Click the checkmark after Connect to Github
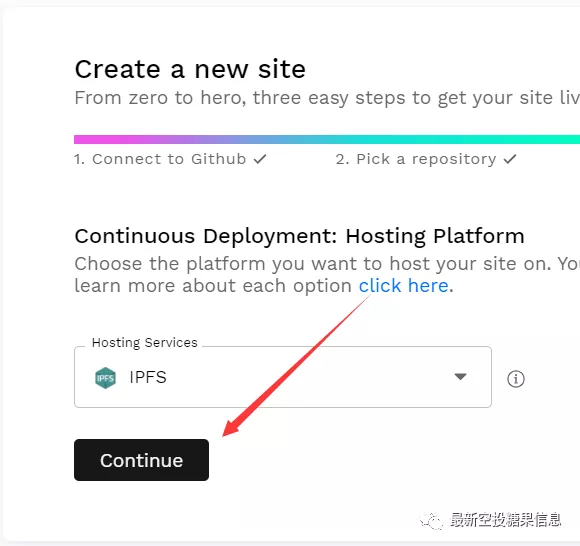 click(260, 159)
